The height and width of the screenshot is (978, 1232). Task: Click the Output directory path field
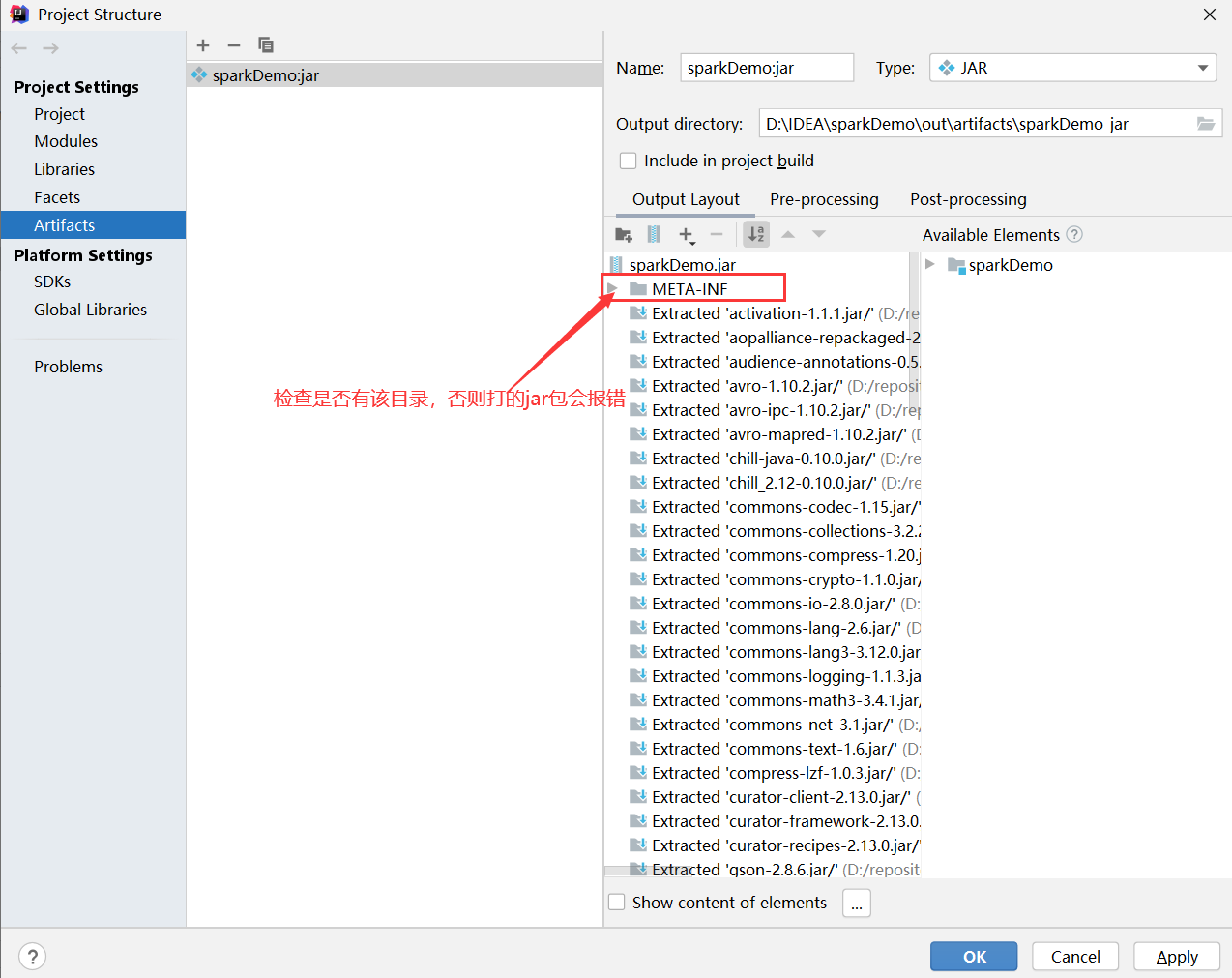tap(978, 123)
